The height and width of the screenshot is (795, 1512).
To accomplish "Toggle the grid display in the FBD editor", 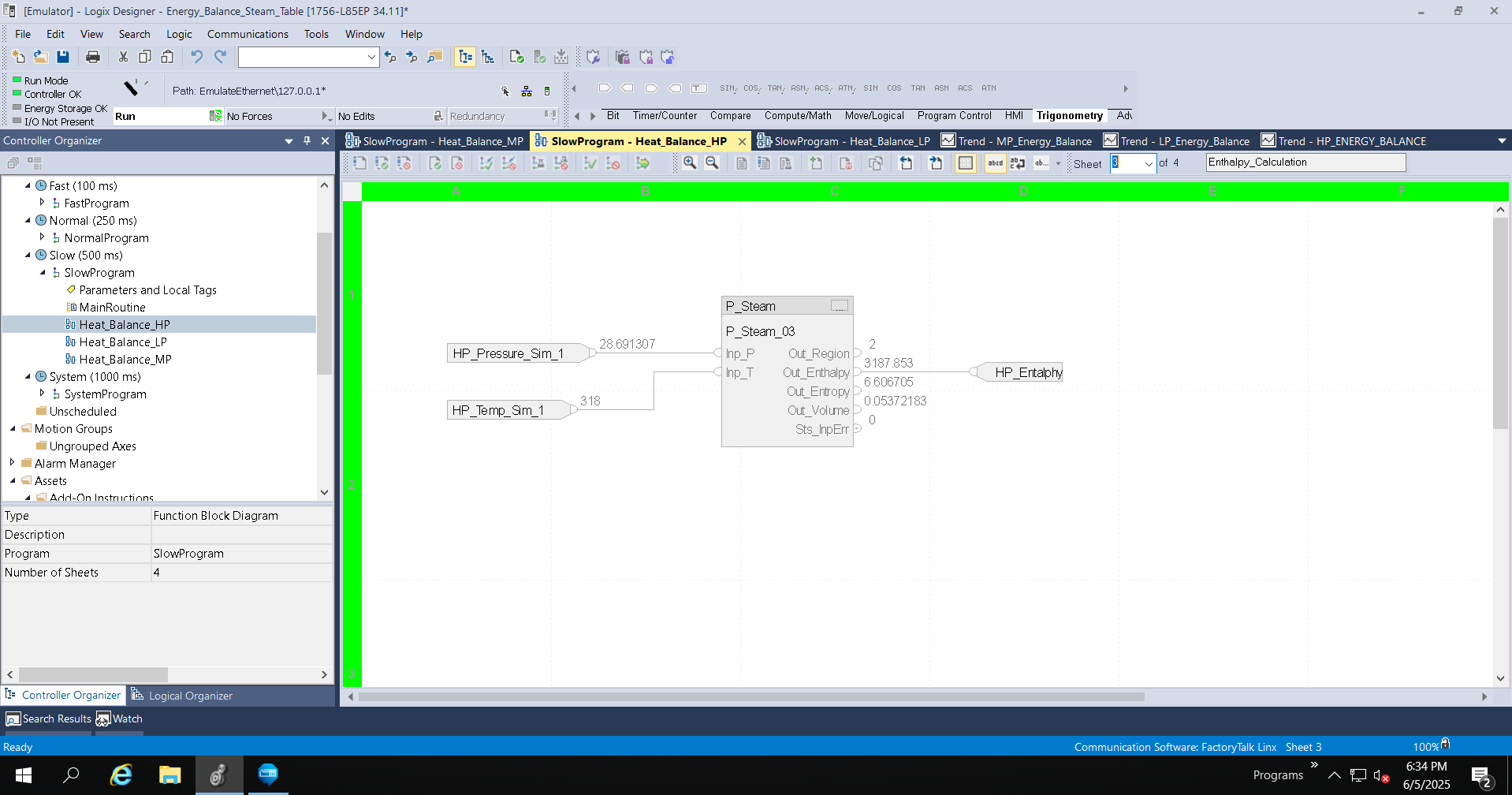I will point(966,163).
